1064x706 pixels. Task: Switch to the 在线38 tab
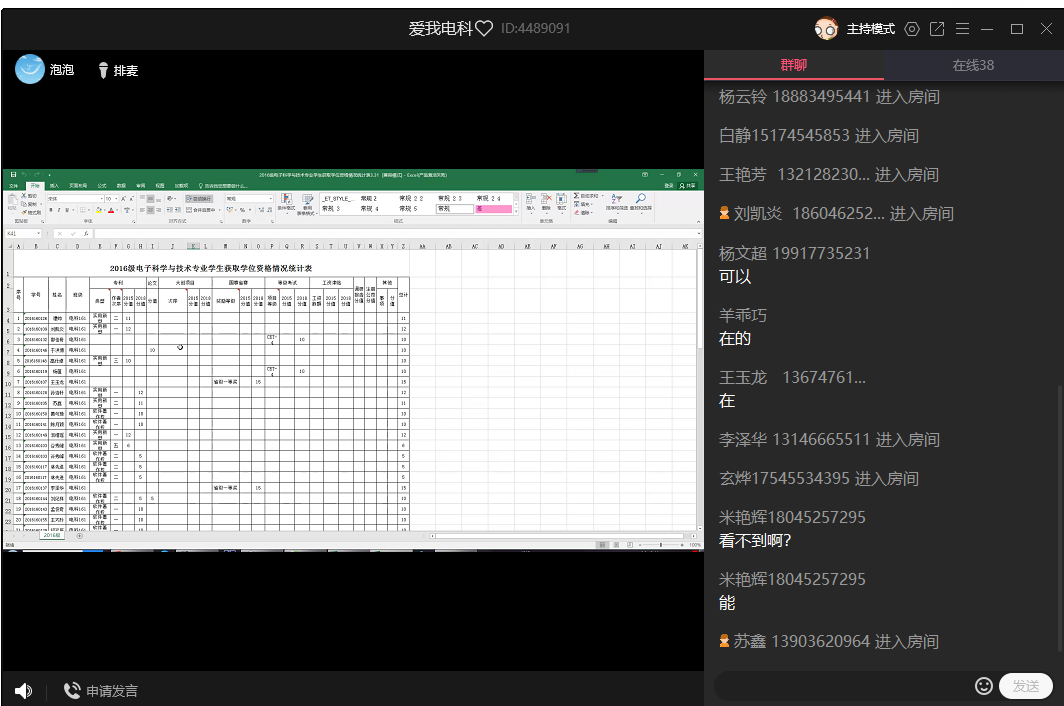(x=973, y=65)
